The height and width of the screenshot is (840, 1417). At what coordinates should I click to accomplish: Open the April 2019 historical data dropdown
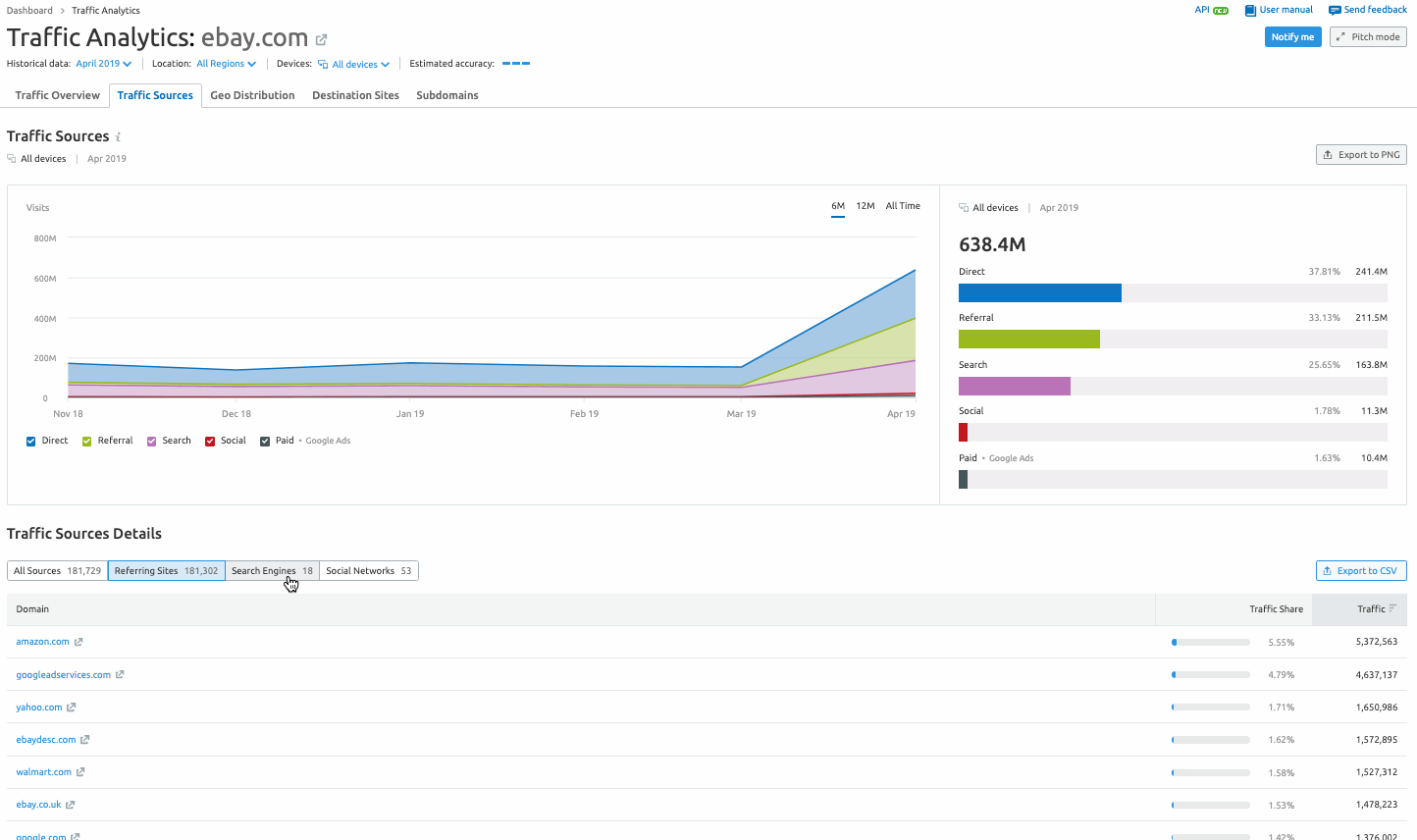click(x=104, y=64)
